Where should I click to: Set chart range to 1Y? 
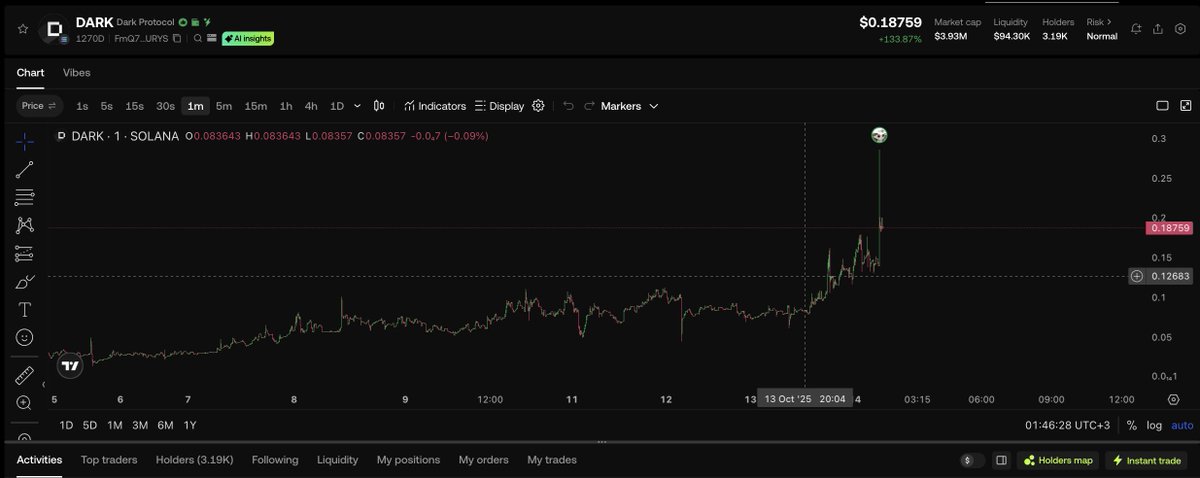(190, 426)
